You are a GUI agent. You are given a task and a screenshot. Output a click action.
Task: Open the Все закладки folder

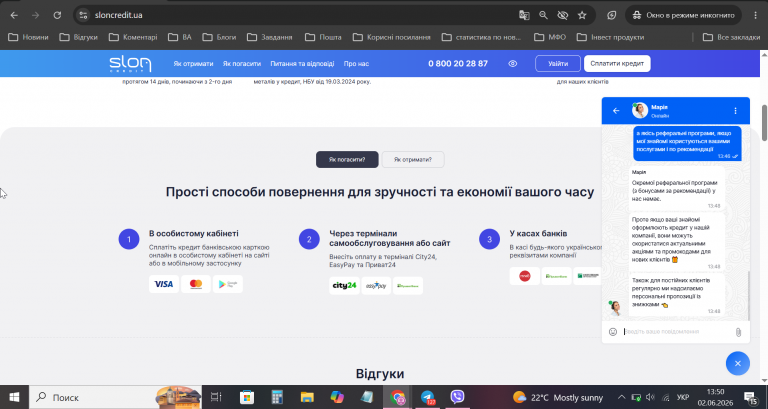coord(731,37)
